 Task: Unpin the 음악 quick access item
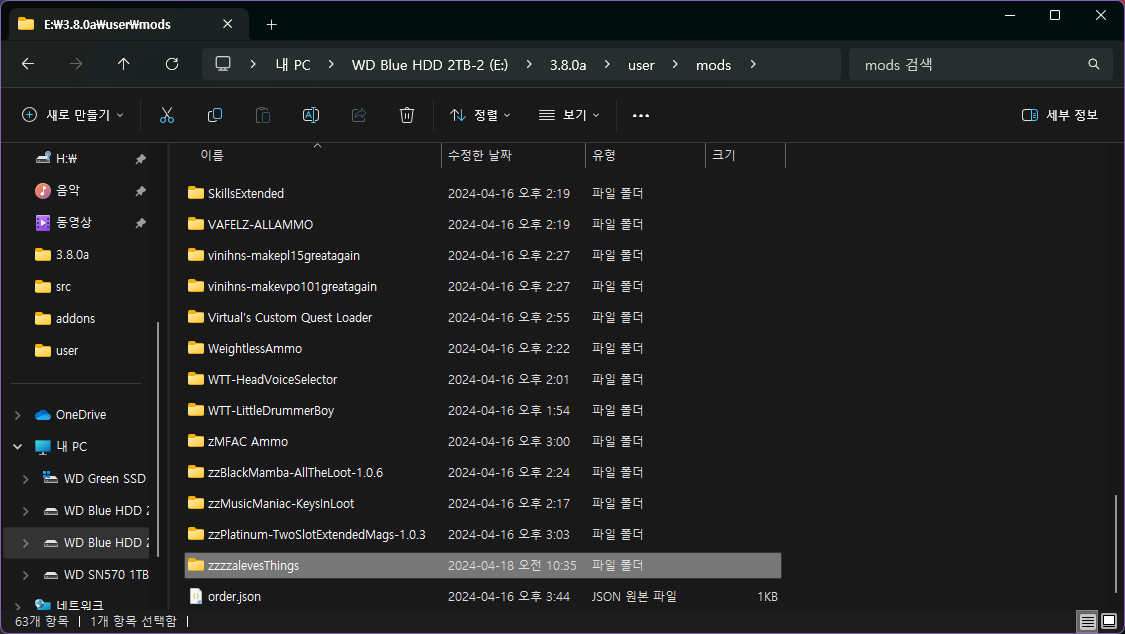(x=141, y=191)
